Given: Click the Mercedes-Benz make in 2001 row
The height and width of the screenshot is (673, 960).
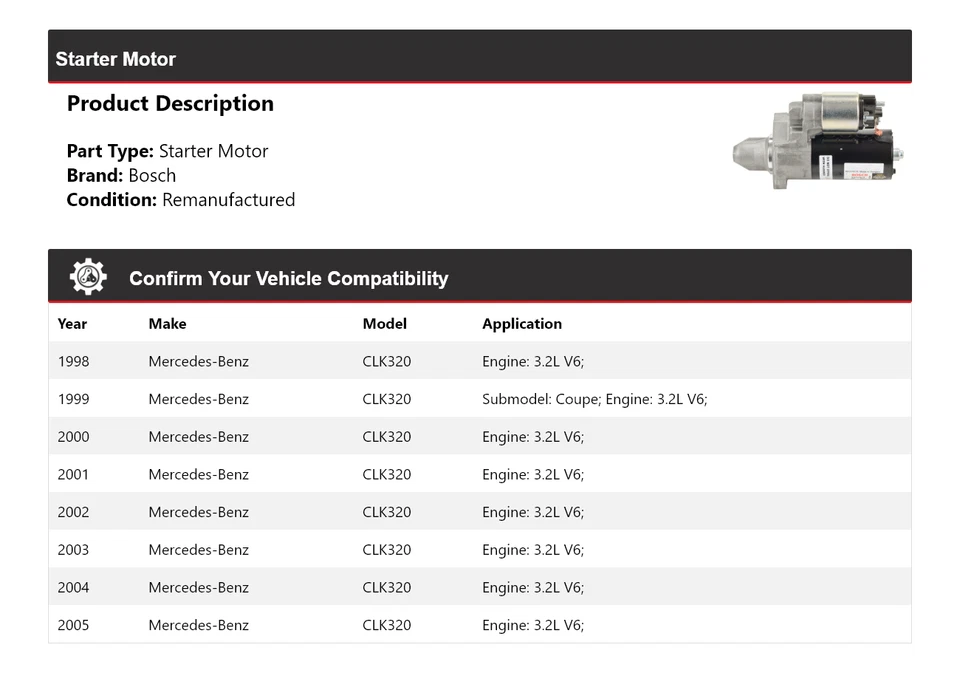Looking at the screenshot, I should coord(198,475).
